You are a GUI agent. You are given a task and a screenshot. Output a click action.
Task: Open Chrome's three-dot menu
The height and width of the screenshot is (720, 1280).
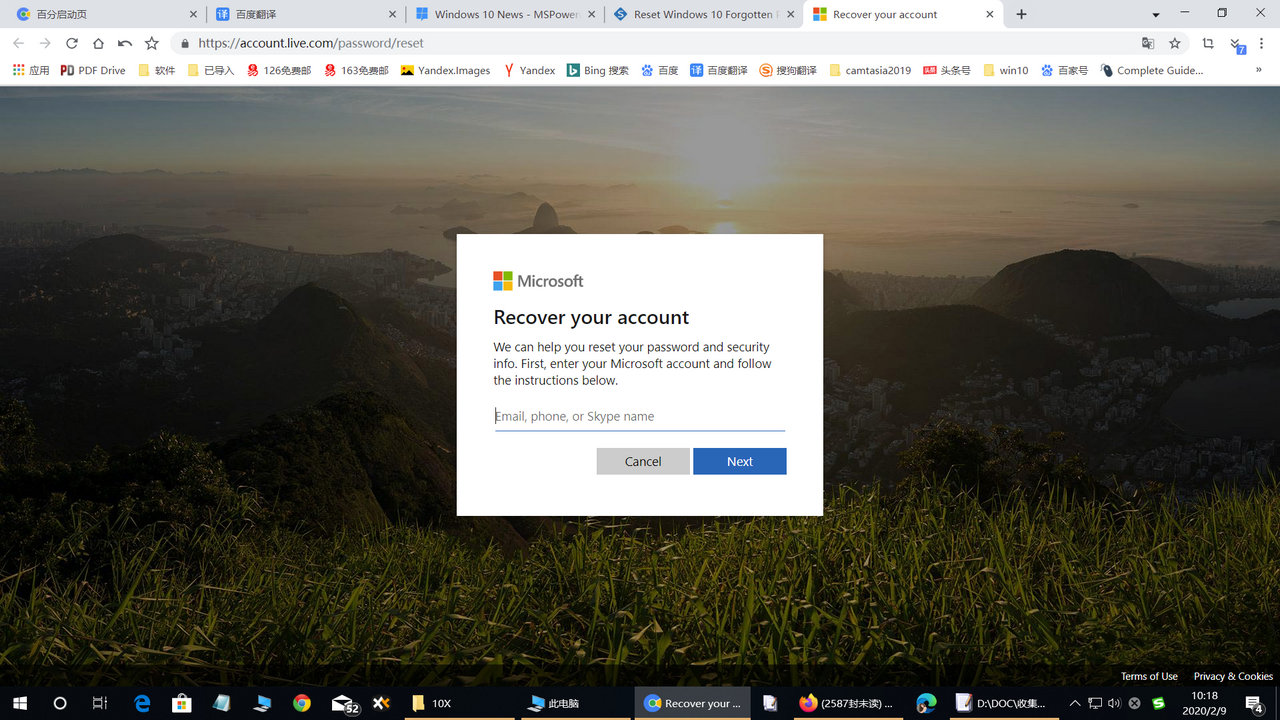tap(1262, 43)
